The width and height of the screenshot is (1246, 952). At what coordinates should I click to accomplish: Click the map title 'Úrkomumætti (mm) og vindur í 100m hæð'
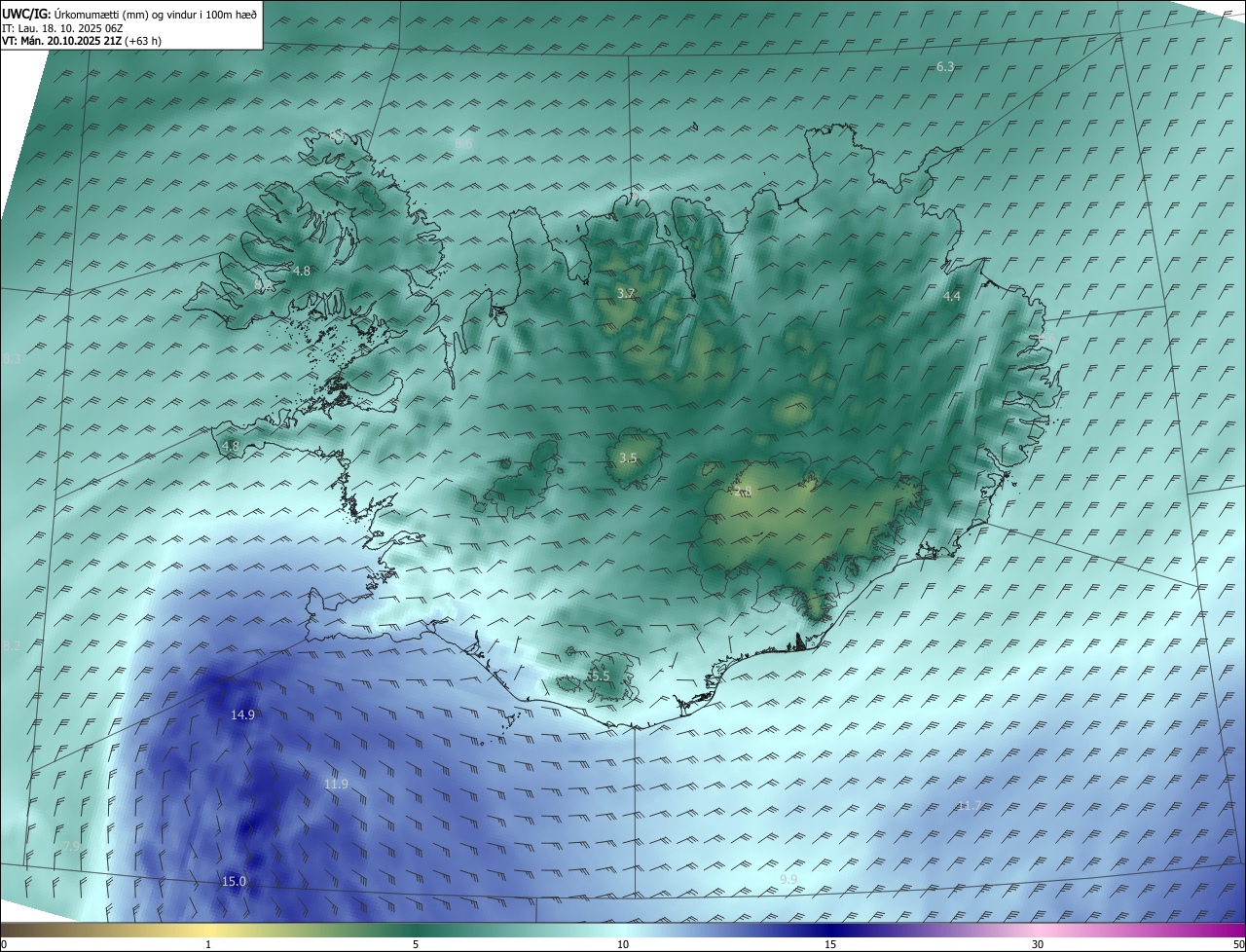[x=156, y=14]
